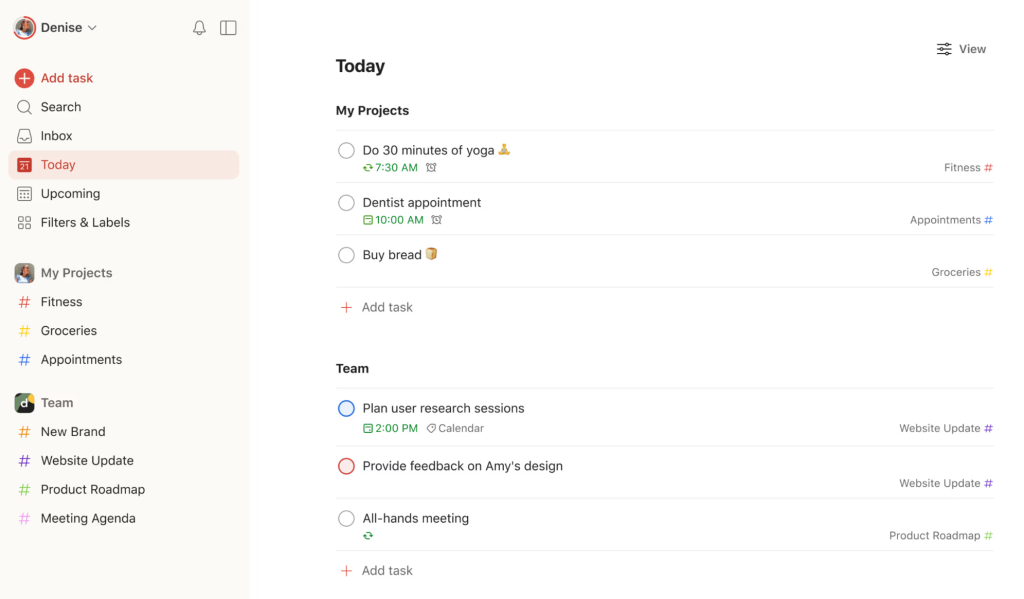Open the Team workspace
Image resolution: width=1024 pixels, height=599 pixels.
(x=57, y=402)
